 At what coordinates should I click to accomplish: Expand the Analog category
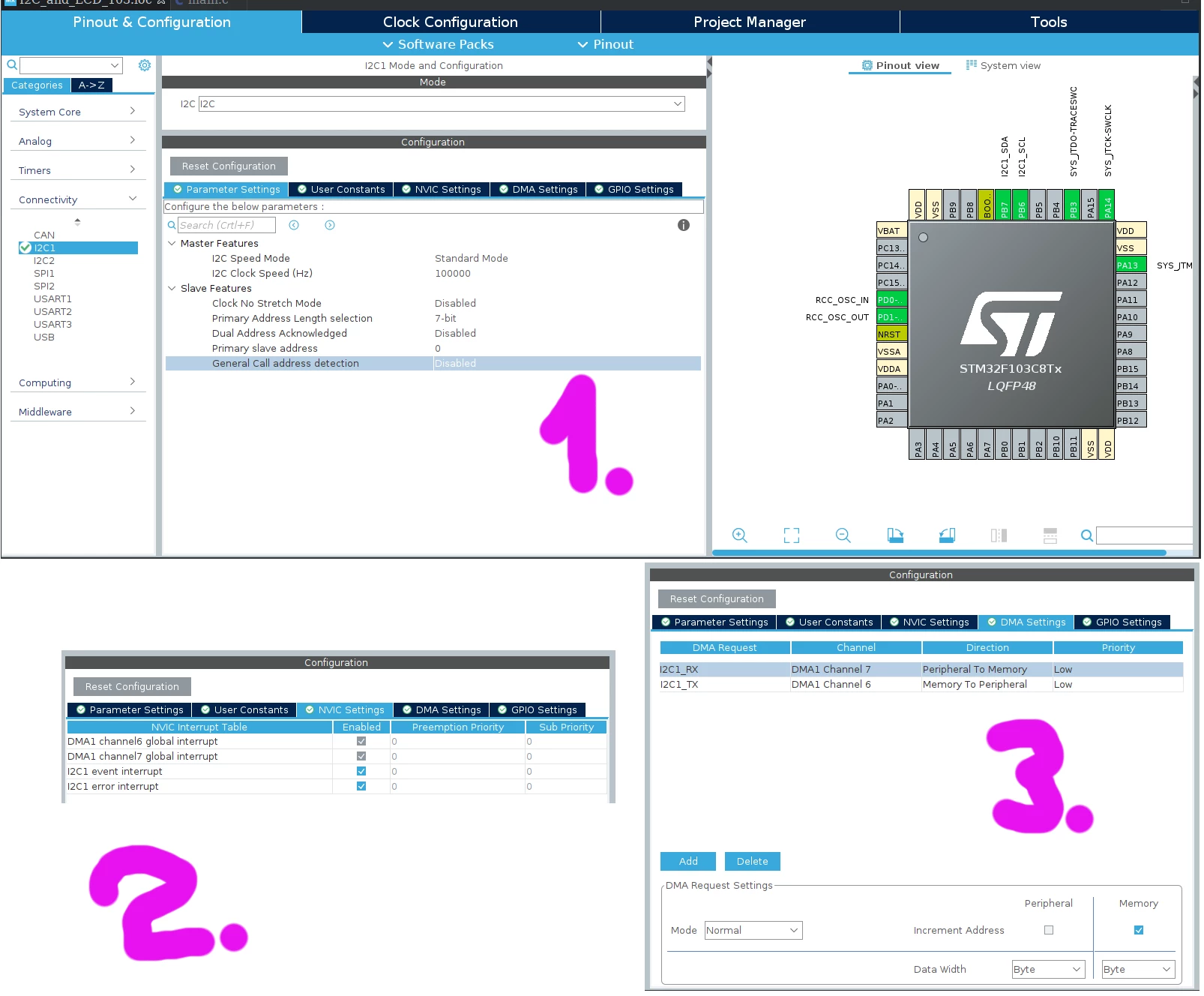pos(77,141)
